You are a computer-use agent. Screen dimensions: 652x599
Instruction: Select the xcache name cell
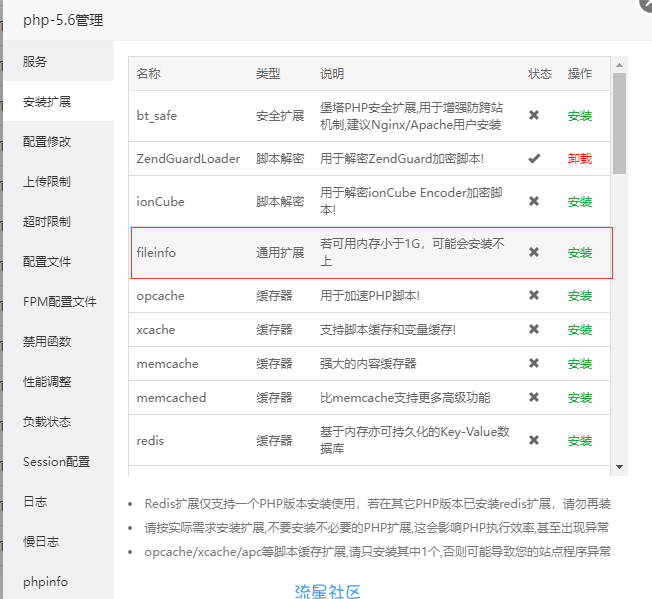(156, 330)
